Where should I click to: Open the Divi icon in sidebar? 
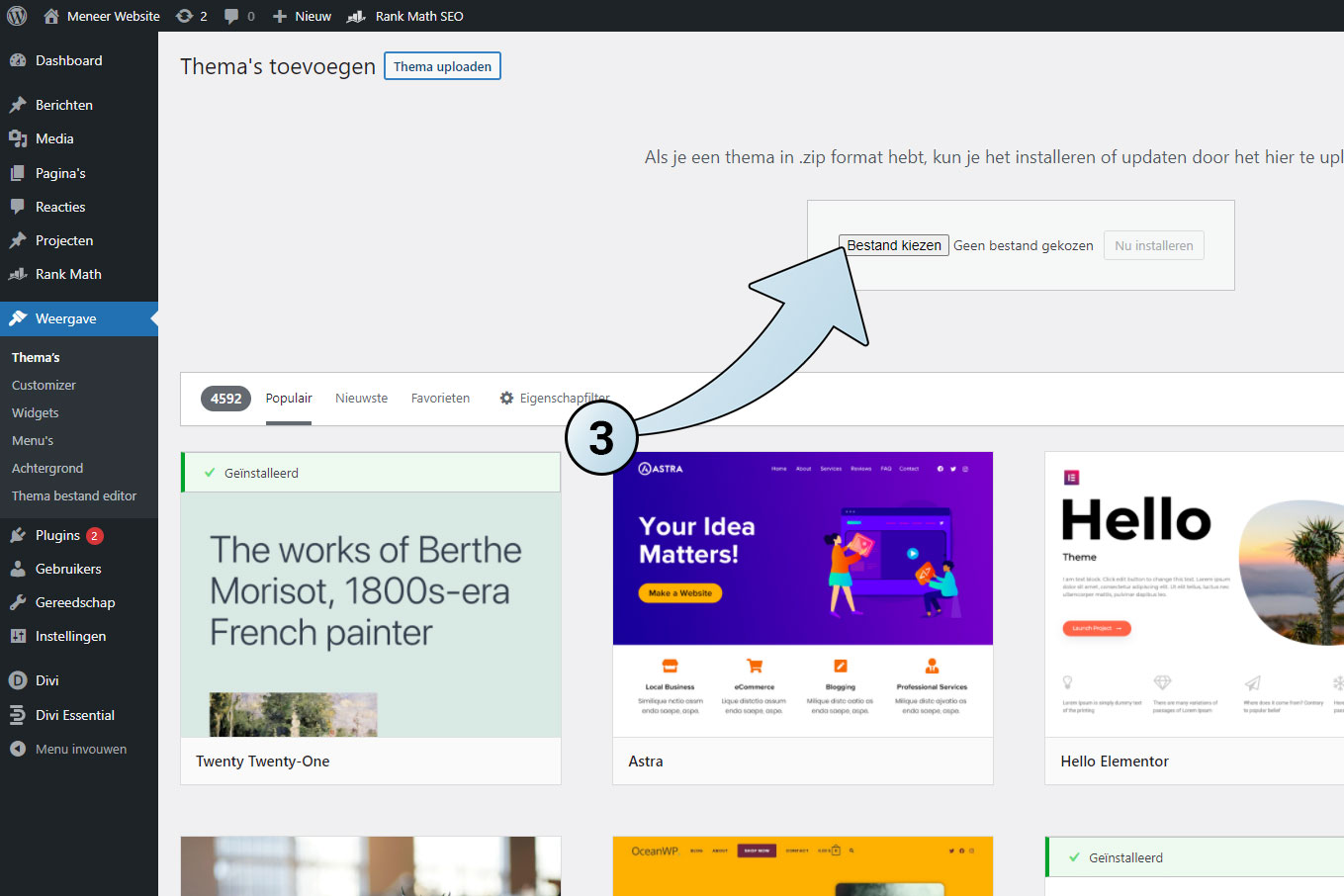coord(18,680)
